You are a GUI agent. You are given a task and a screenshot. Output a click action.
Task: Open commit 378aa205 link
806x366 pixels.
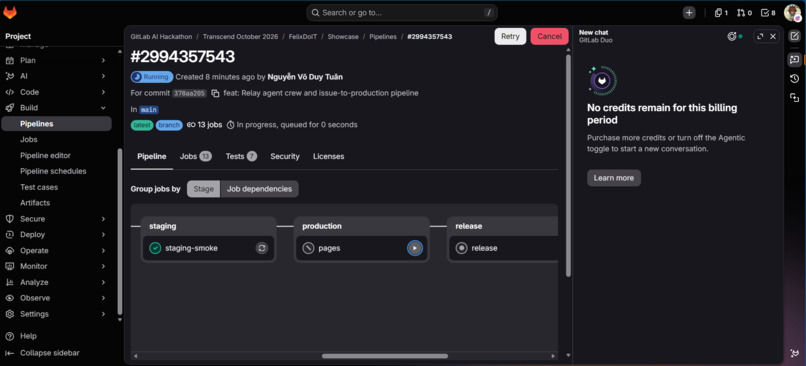(189, 94)
